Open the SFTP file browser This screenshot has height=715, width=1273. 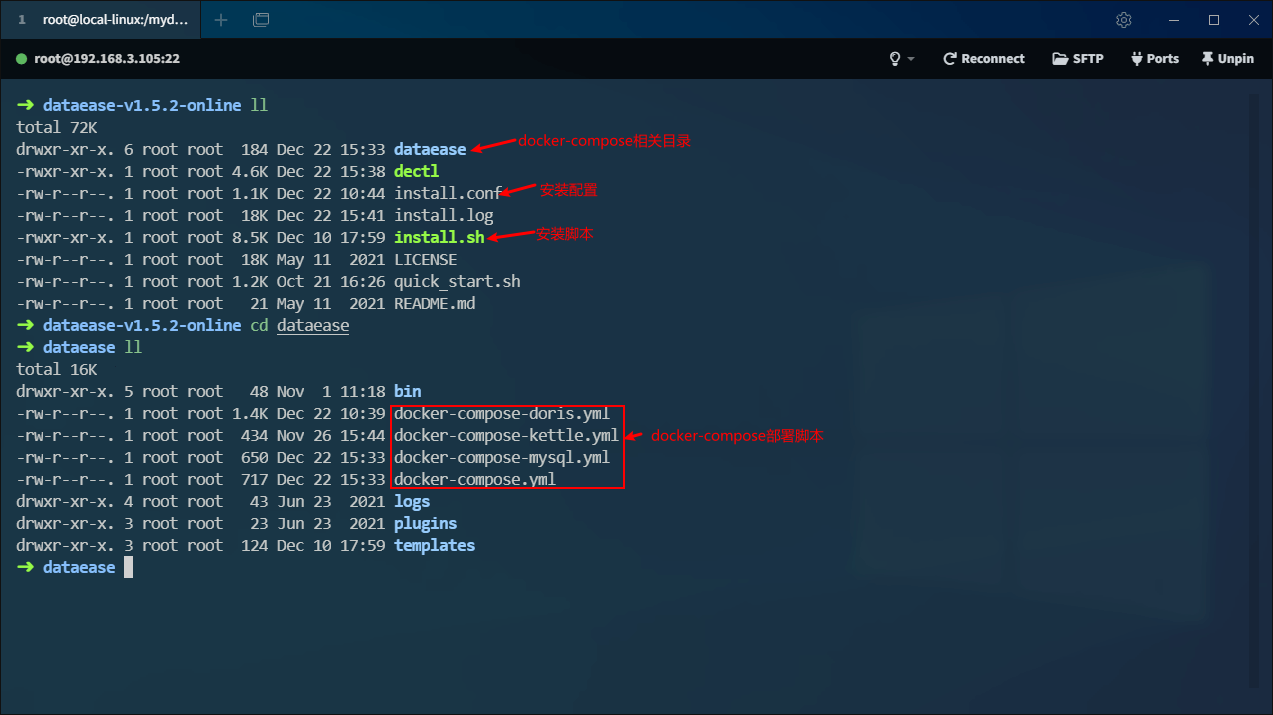pos(1078,59)
